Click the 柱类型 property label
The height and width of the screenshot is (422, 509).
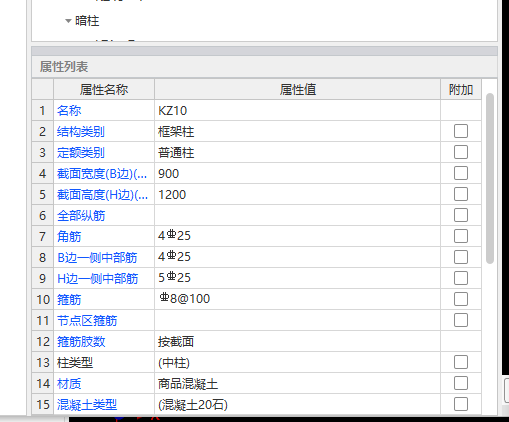75,362
